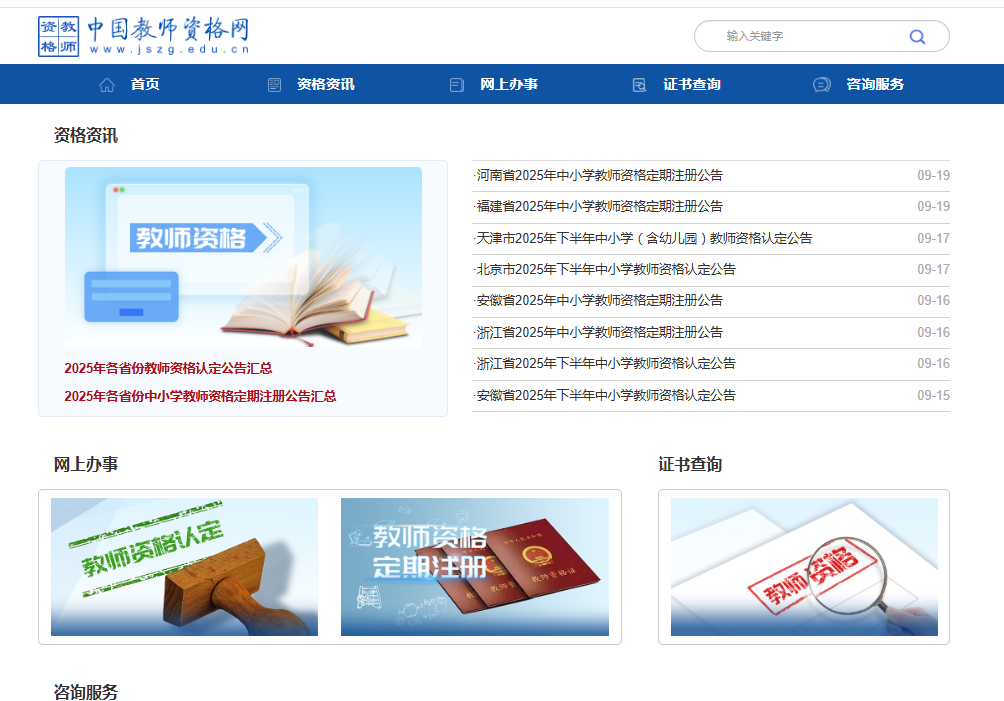The image size is (1004, 701).
Task: Click the certificate icon next to 证书查询
Action: pyautogui.click(x=638, y=84)
